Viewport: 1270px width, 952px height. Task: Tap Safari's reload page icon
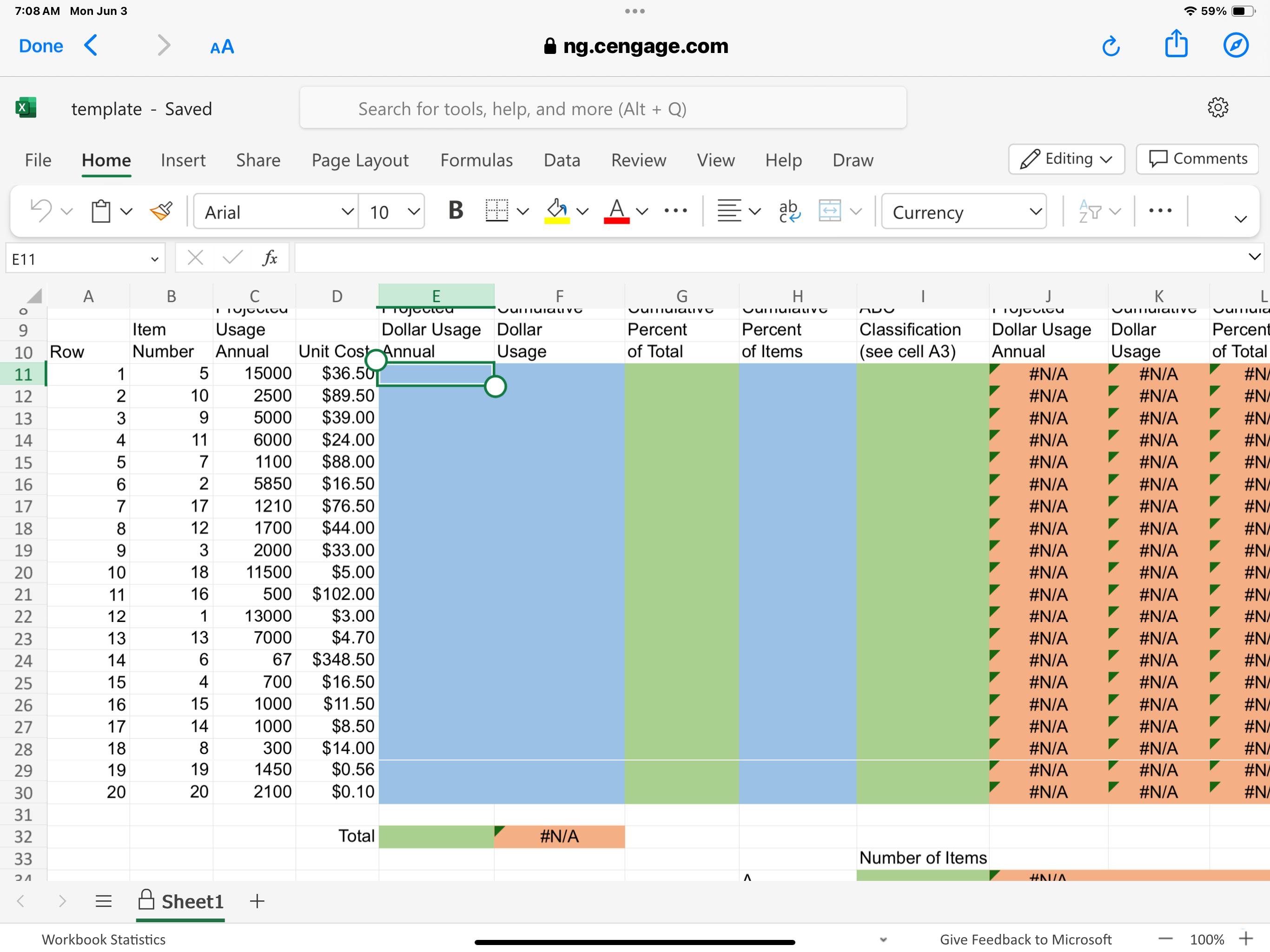point(1111,46)
